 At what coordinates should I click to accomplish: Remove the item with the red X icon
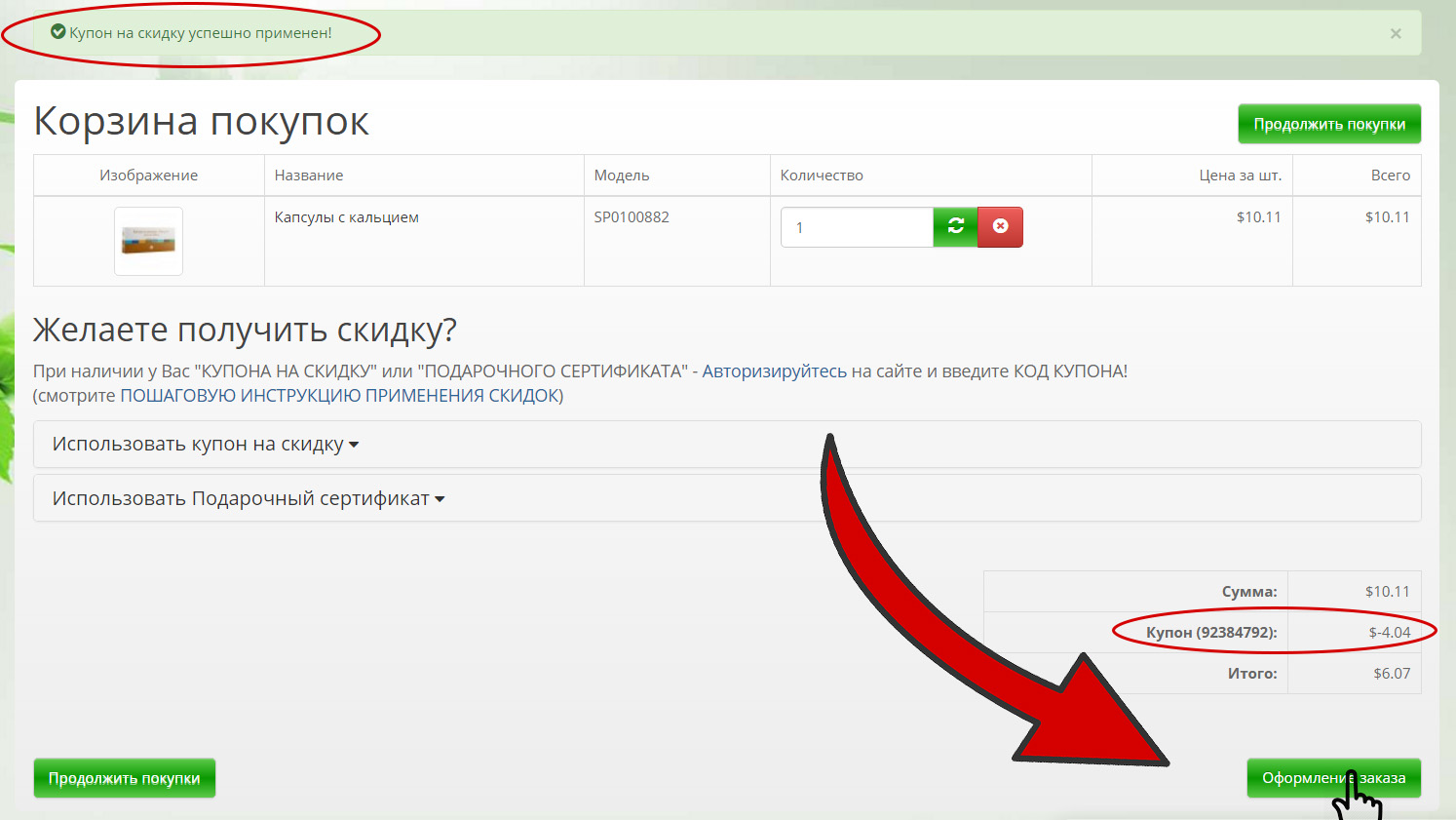click(1000, 226)
